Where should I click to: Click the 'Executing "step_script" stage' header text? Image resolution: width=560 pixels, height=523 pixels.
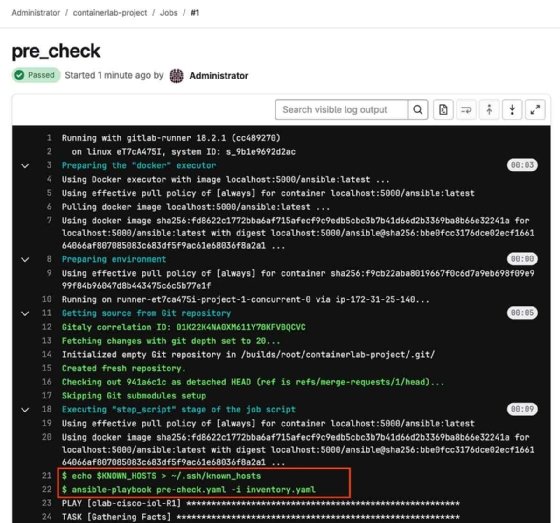tap(179, 409)
